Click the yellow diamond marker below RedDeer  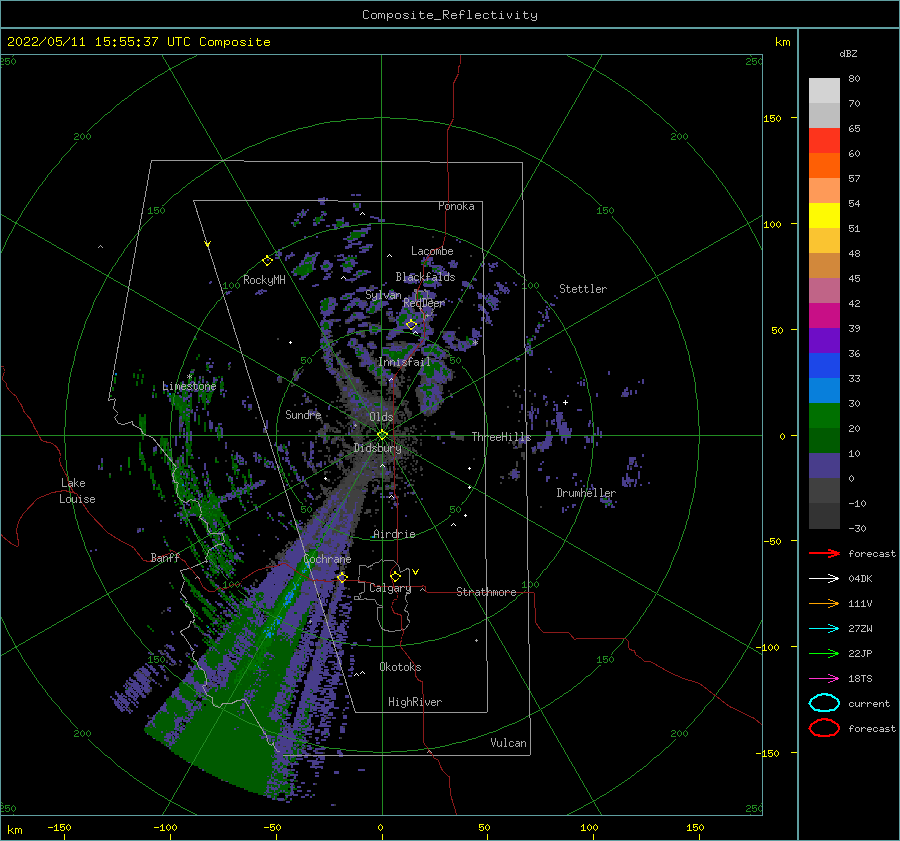click(411, 325)
